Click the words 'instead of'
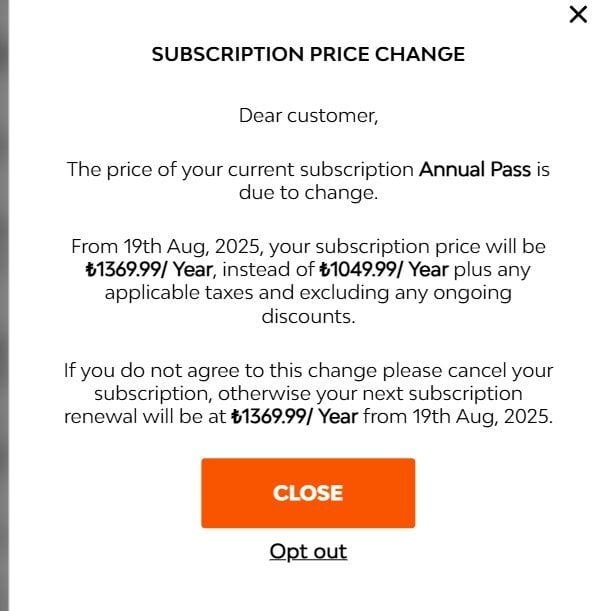Image resolution: width=604 pixels, height=611 pixels. (268, 270)
